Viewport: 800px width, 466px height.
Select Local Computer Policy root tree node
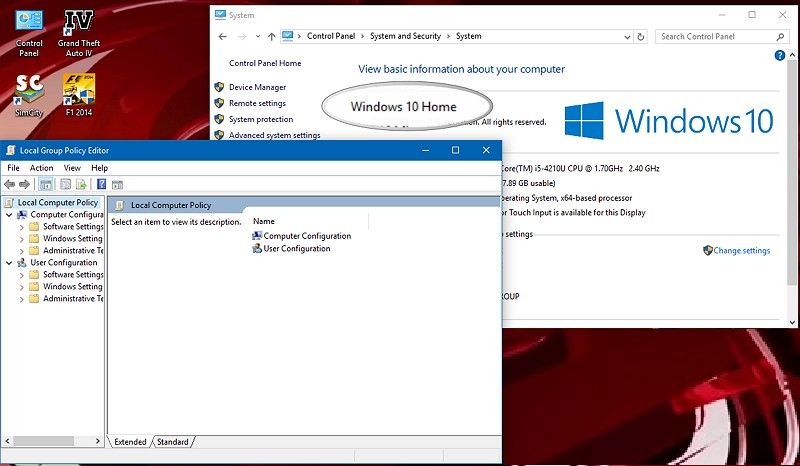[58, 203]
